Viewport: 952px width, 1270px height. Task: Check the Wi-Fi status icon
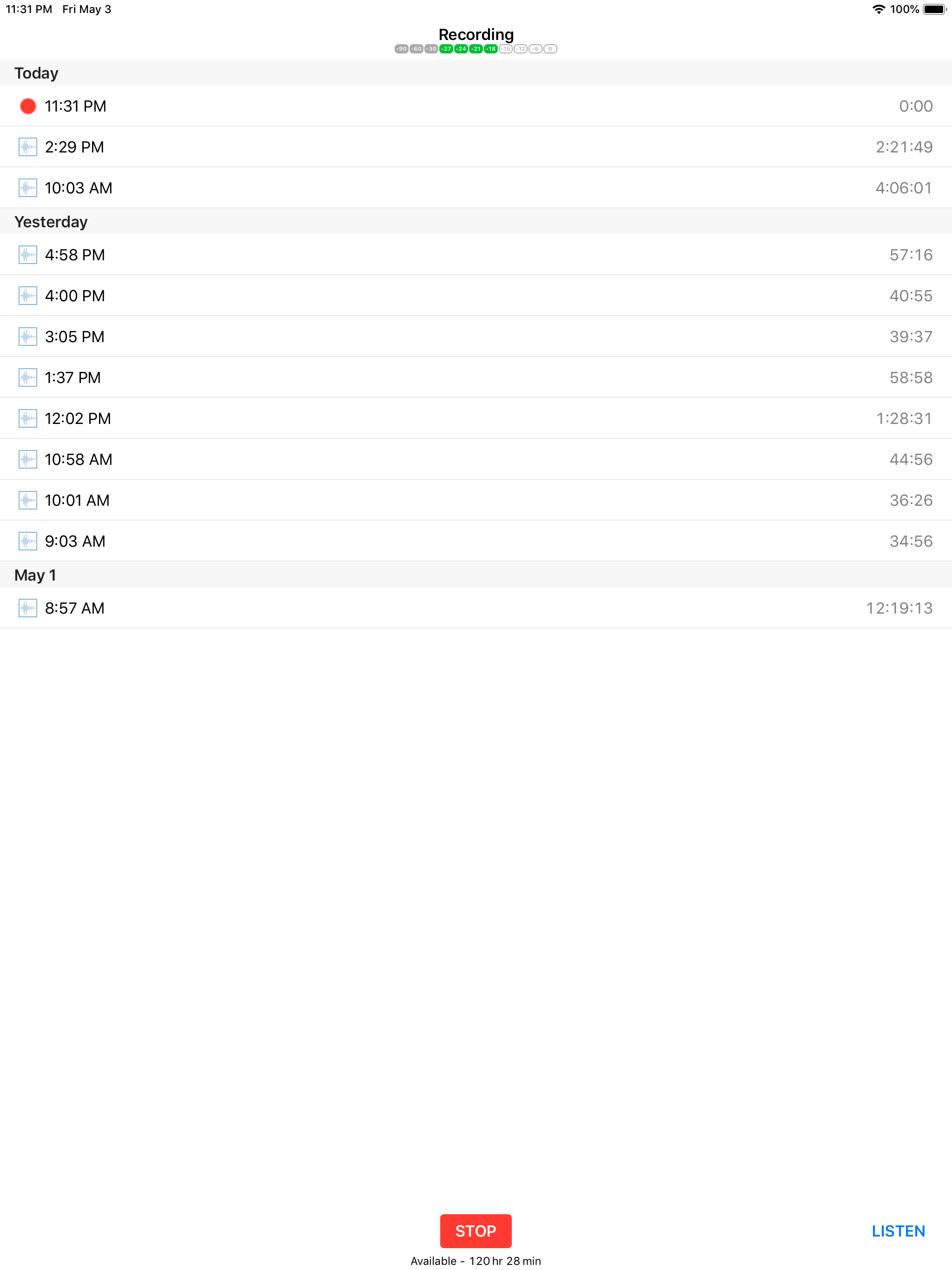point(878,9)
